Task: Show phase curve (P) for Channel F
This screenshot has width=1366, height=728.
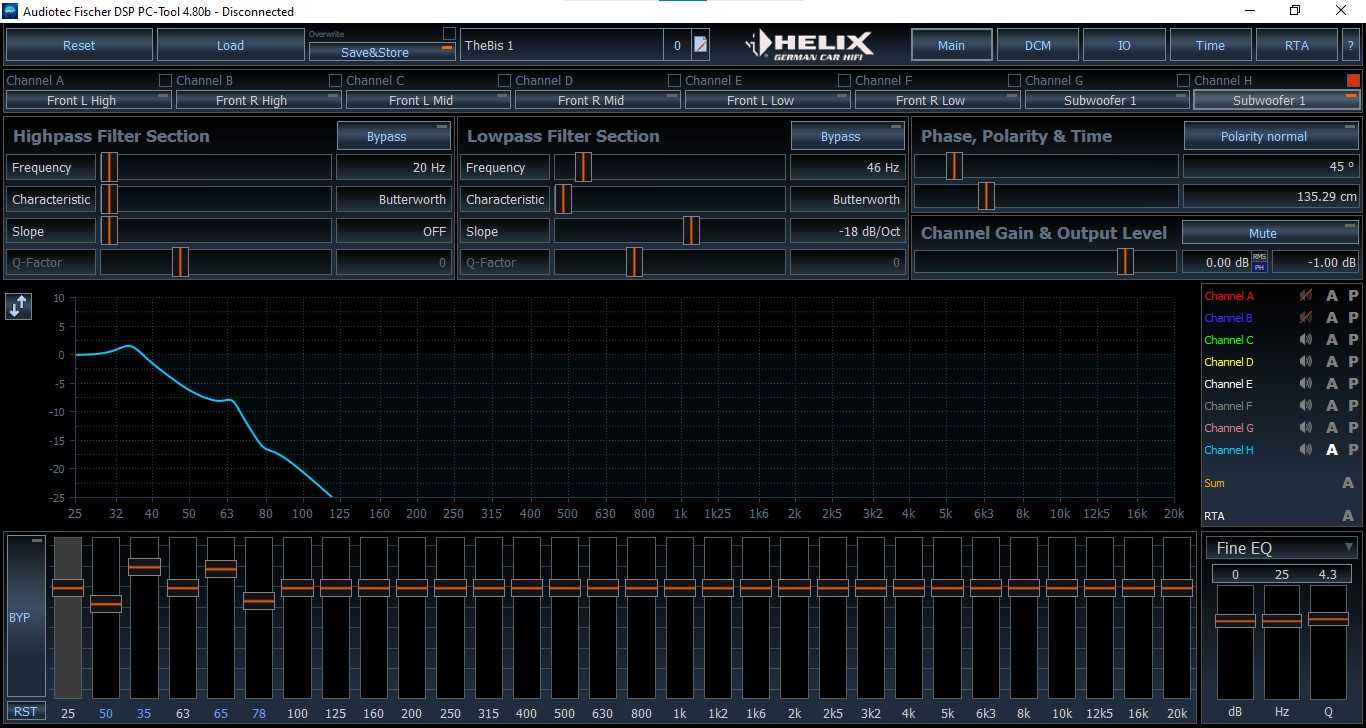Action: 1353,406
